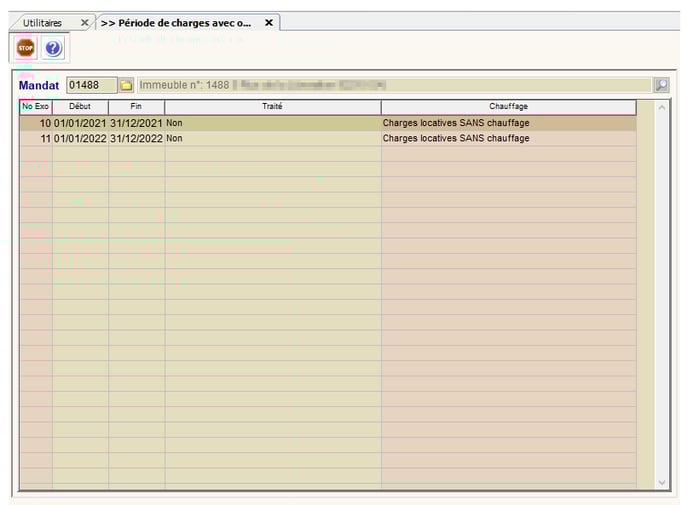Viewport: 688px width, 505px height.
Task: Click the Mandat number input field
Action: point(91,85)
